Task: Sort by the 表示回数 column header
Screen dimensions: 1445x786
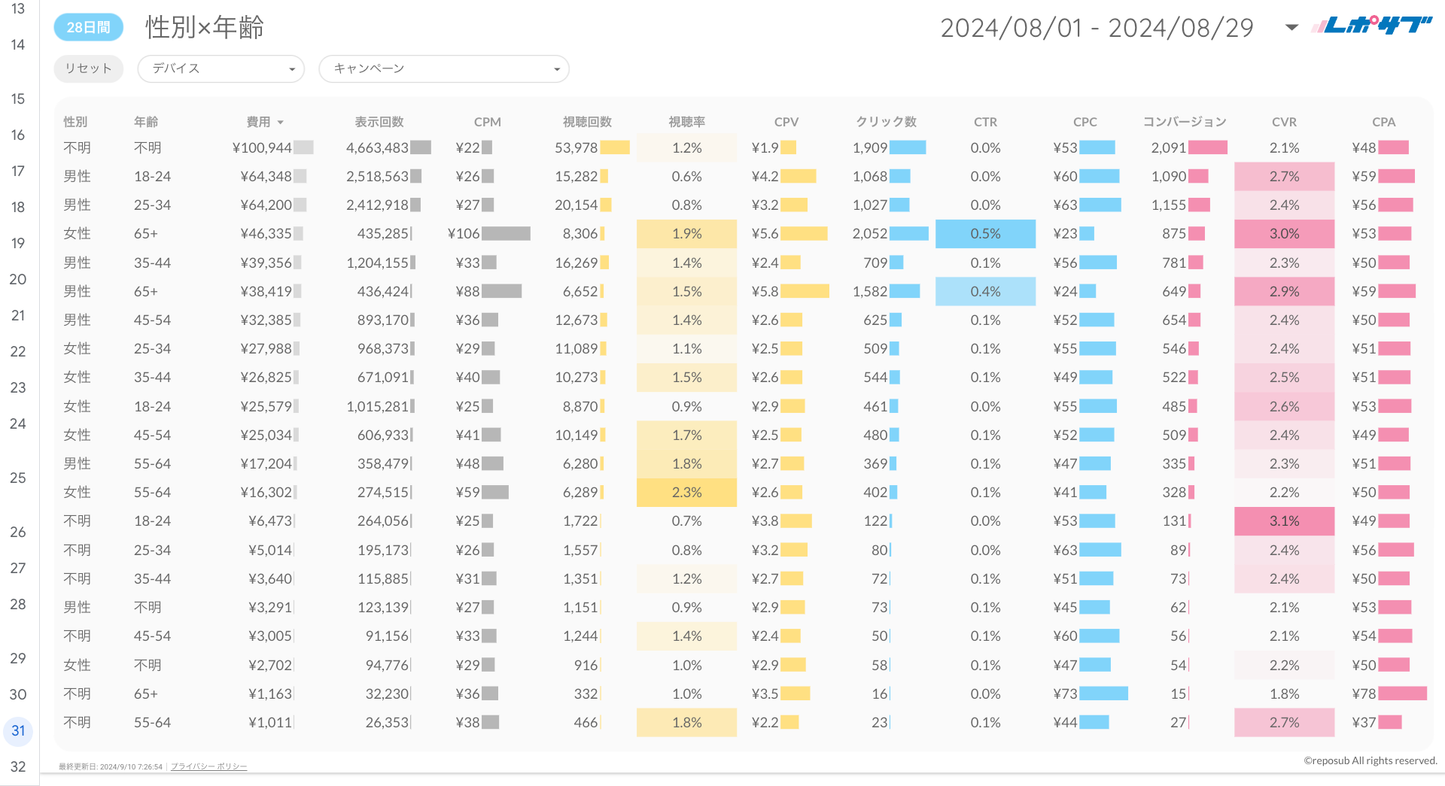Action: tap(379, 122)
